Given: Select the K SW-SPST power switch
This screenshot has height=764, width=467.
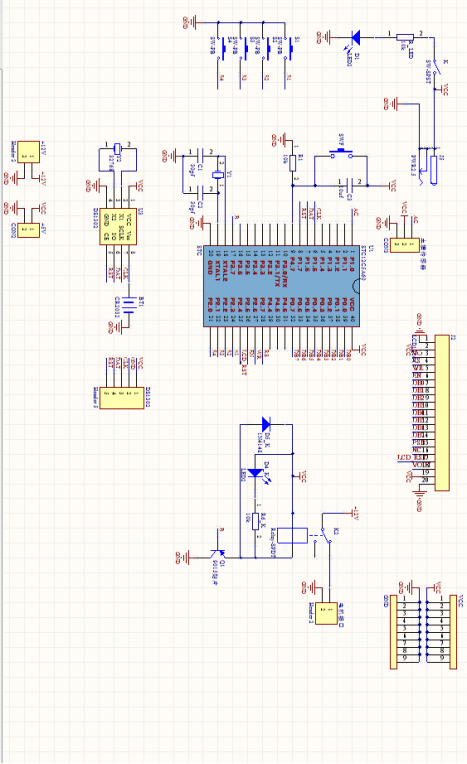Looking at the screenshot, I should pyautogui.click(x=436, y=67).
